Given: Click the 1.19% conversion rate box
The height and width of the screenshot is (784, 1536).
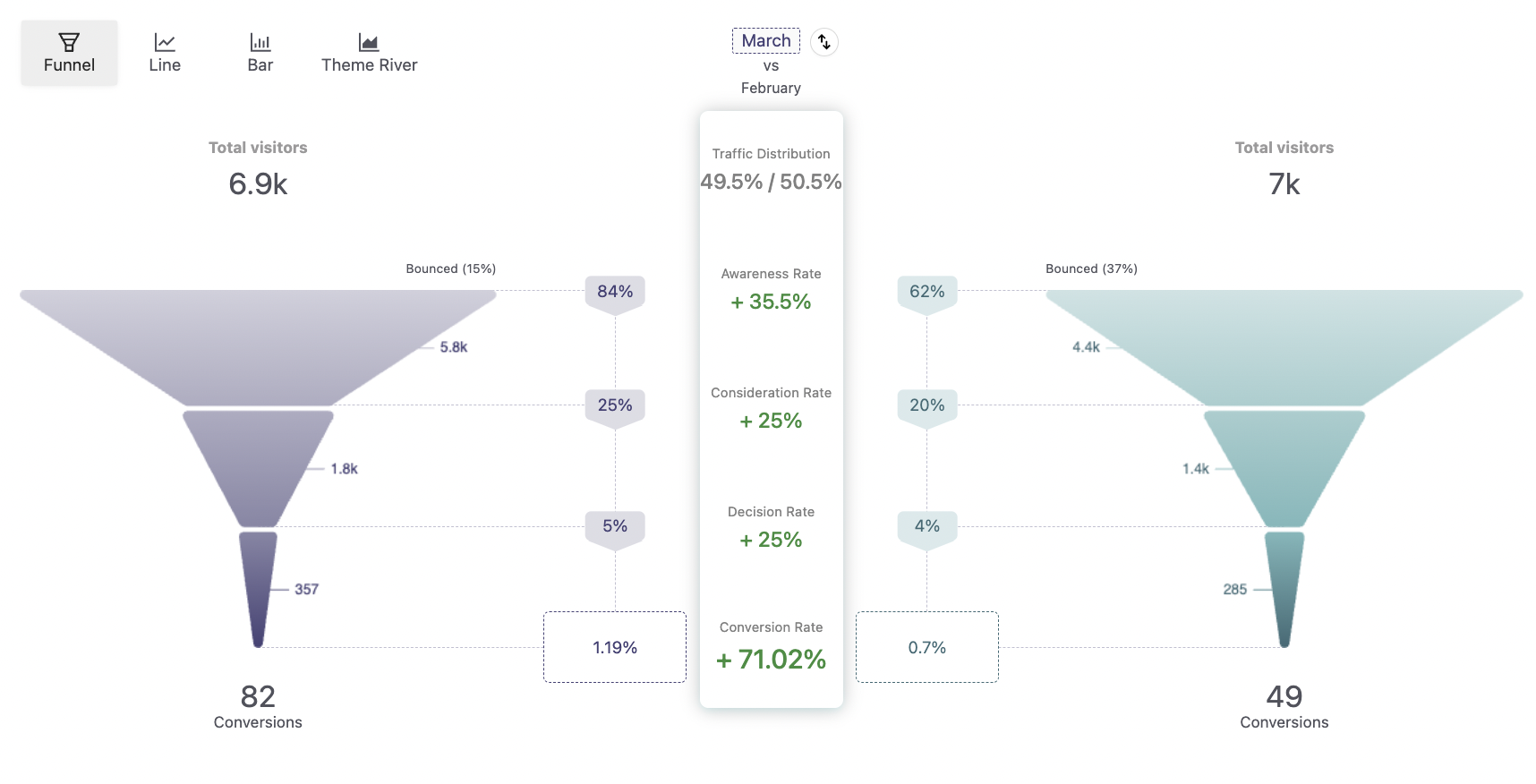Looking at the screenshot, I should click(x=614, y=646).
